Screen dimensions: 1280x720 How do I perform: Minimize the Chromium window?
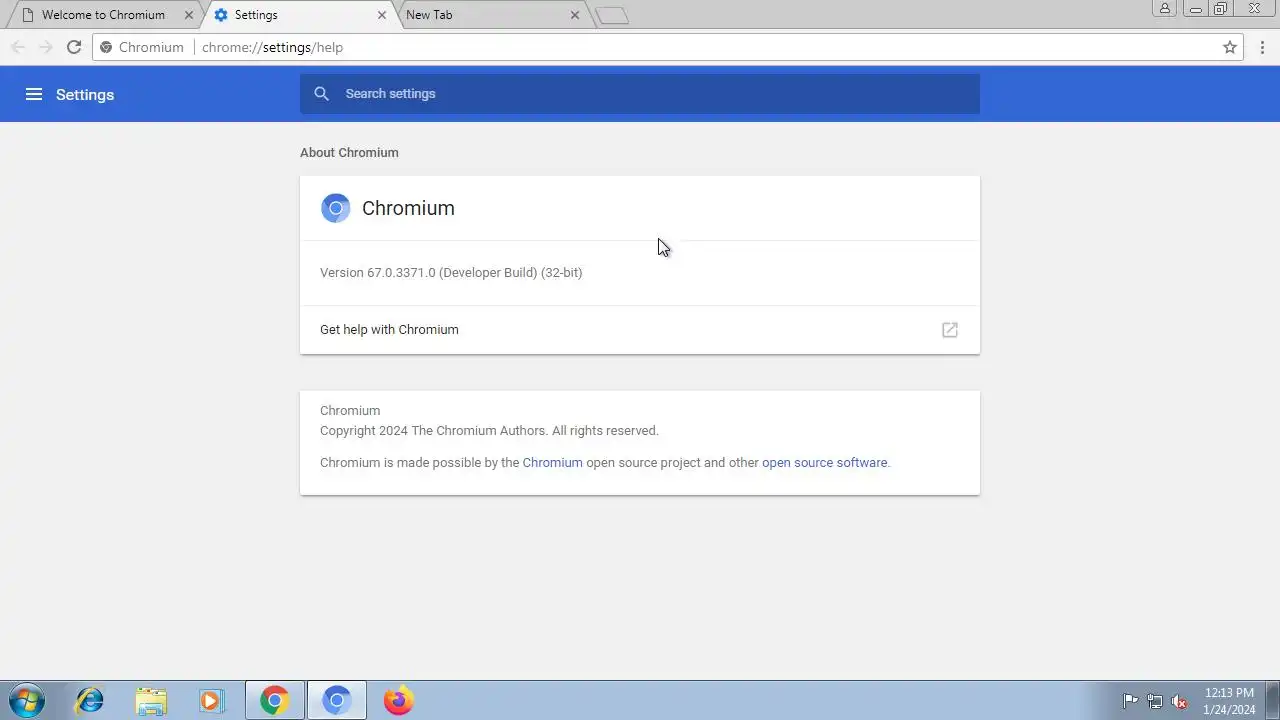[1196, 9]
